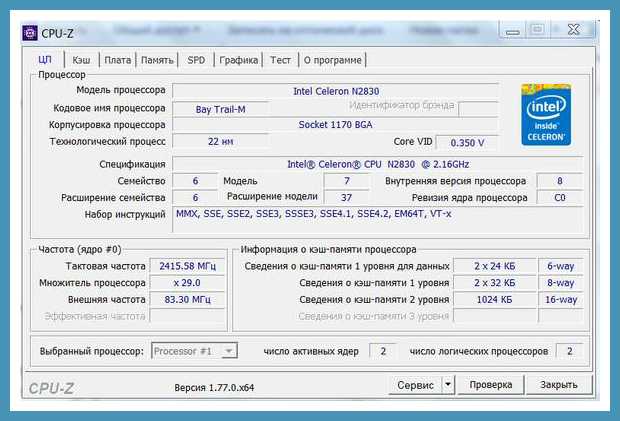Click the 6-way associativity value
The width and height of the screenshot is (620, 421).
click(x=561, y=266)
